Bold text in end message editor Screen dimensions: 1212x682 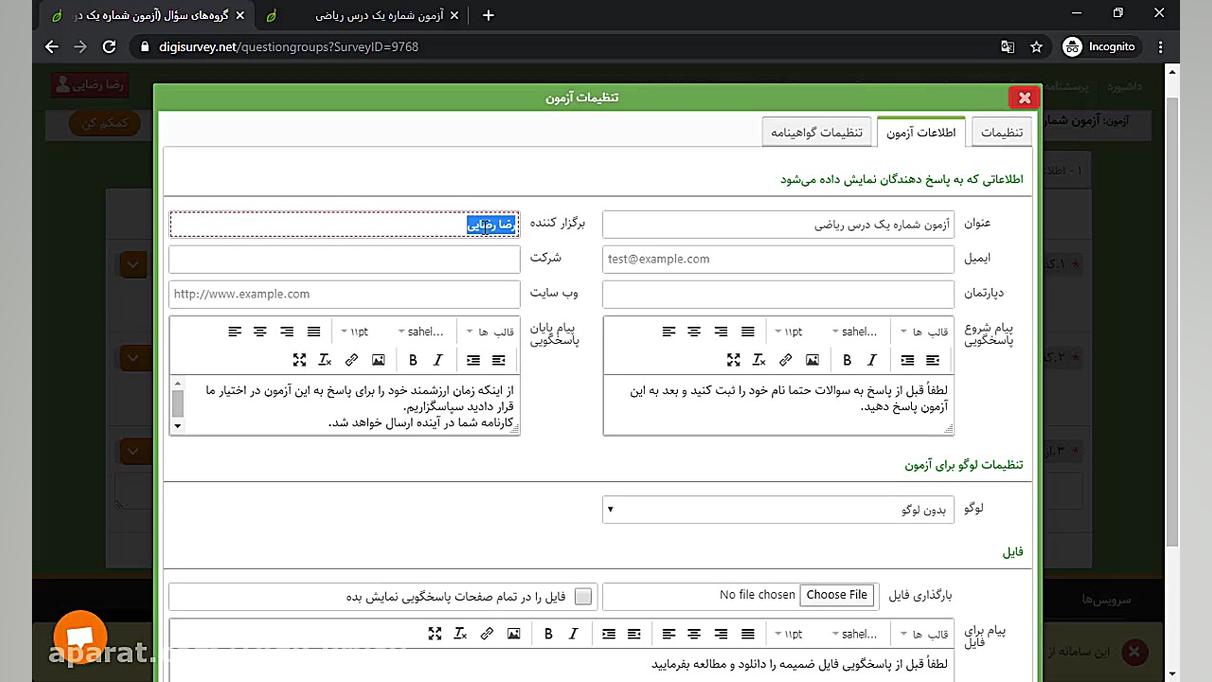click(x=413, y=360)
